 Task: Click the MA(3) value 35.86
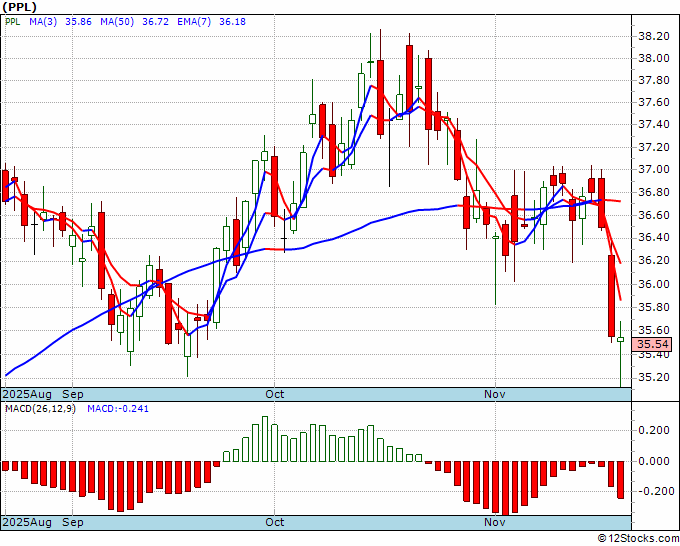click(78, 21)
